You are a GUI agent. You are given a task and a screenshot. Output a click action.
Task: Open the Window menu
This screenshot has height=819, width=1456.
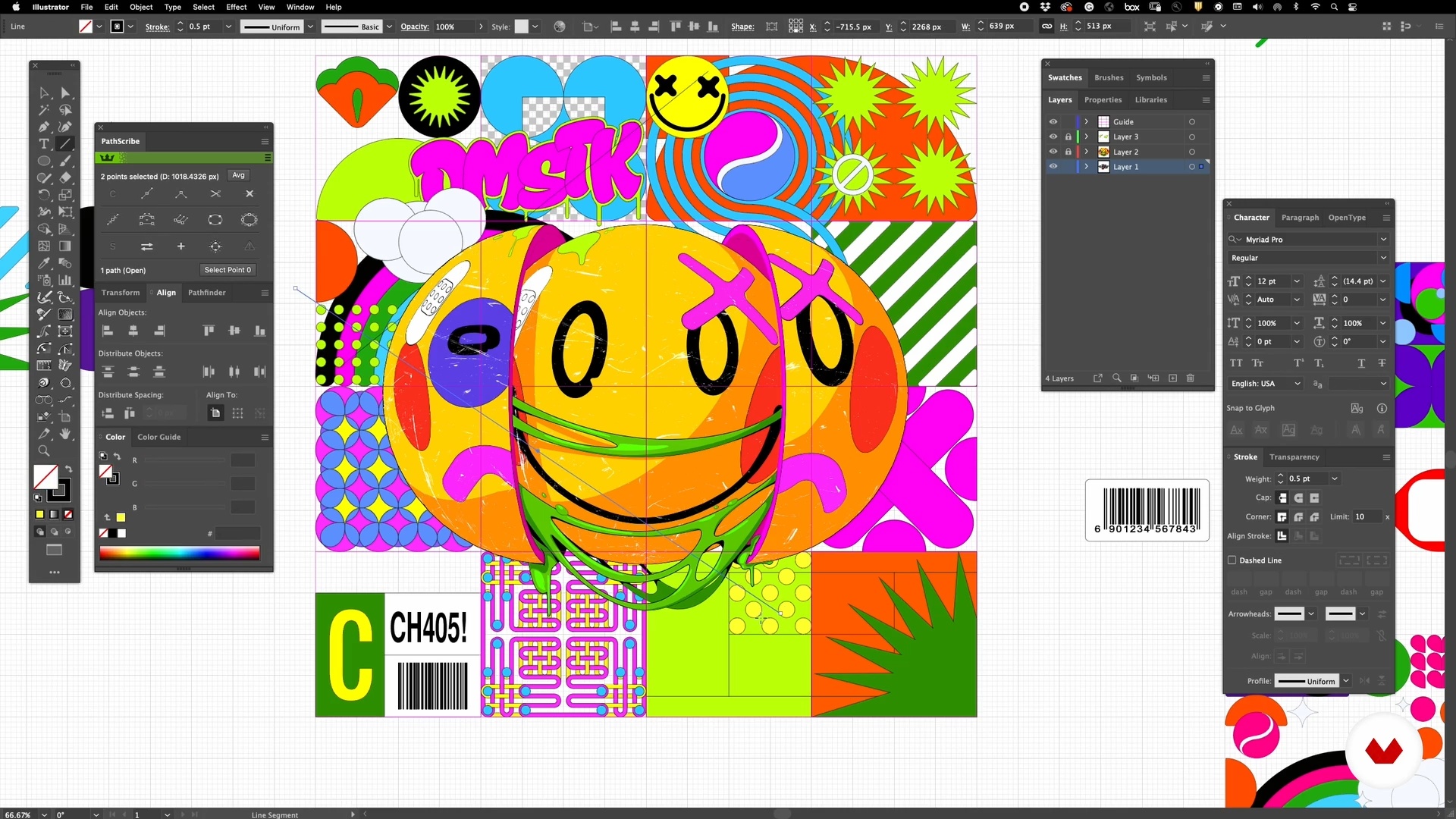[300, 7]
